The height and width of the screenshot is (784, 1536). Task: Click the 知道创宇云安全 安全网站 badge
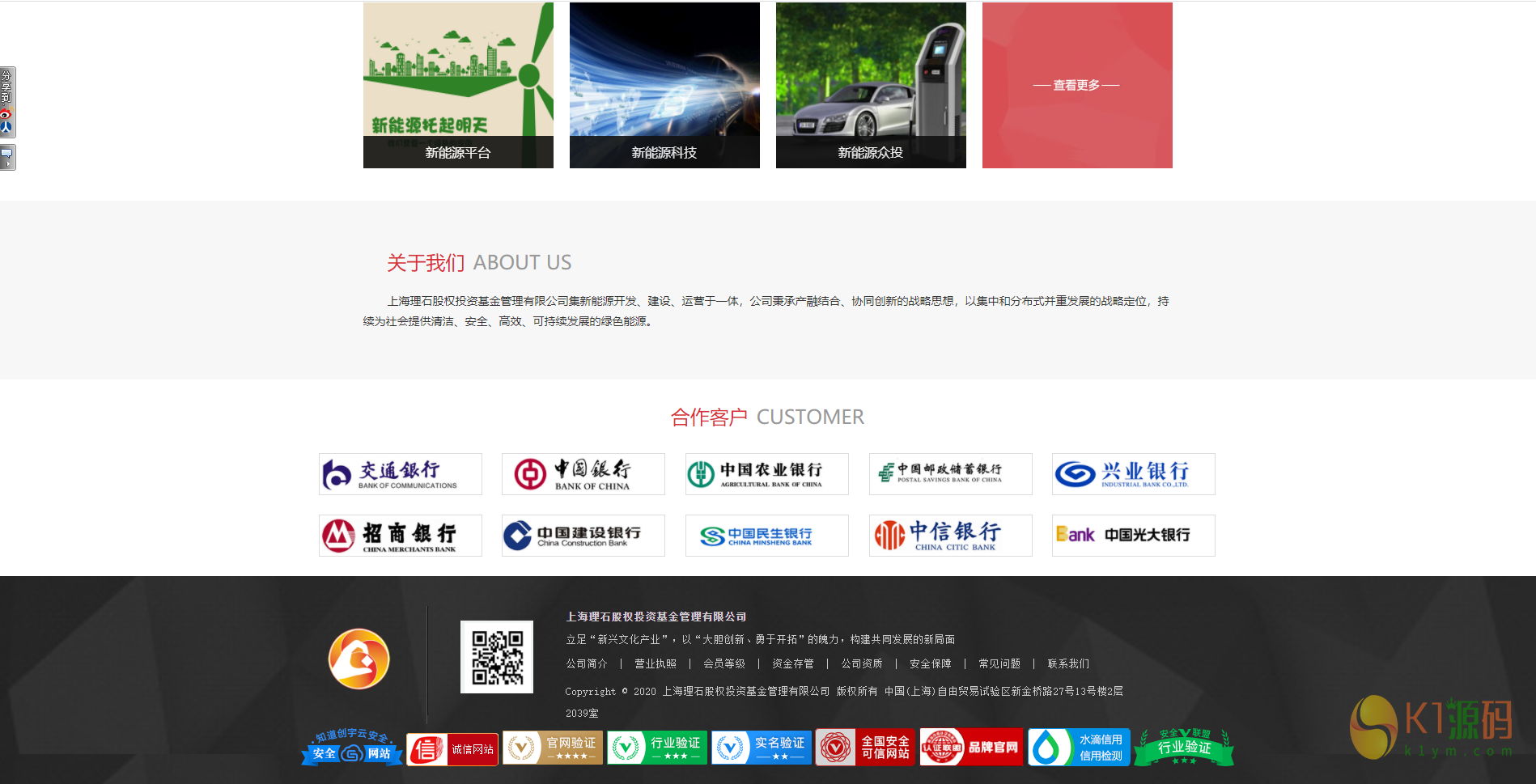(352, 748)
